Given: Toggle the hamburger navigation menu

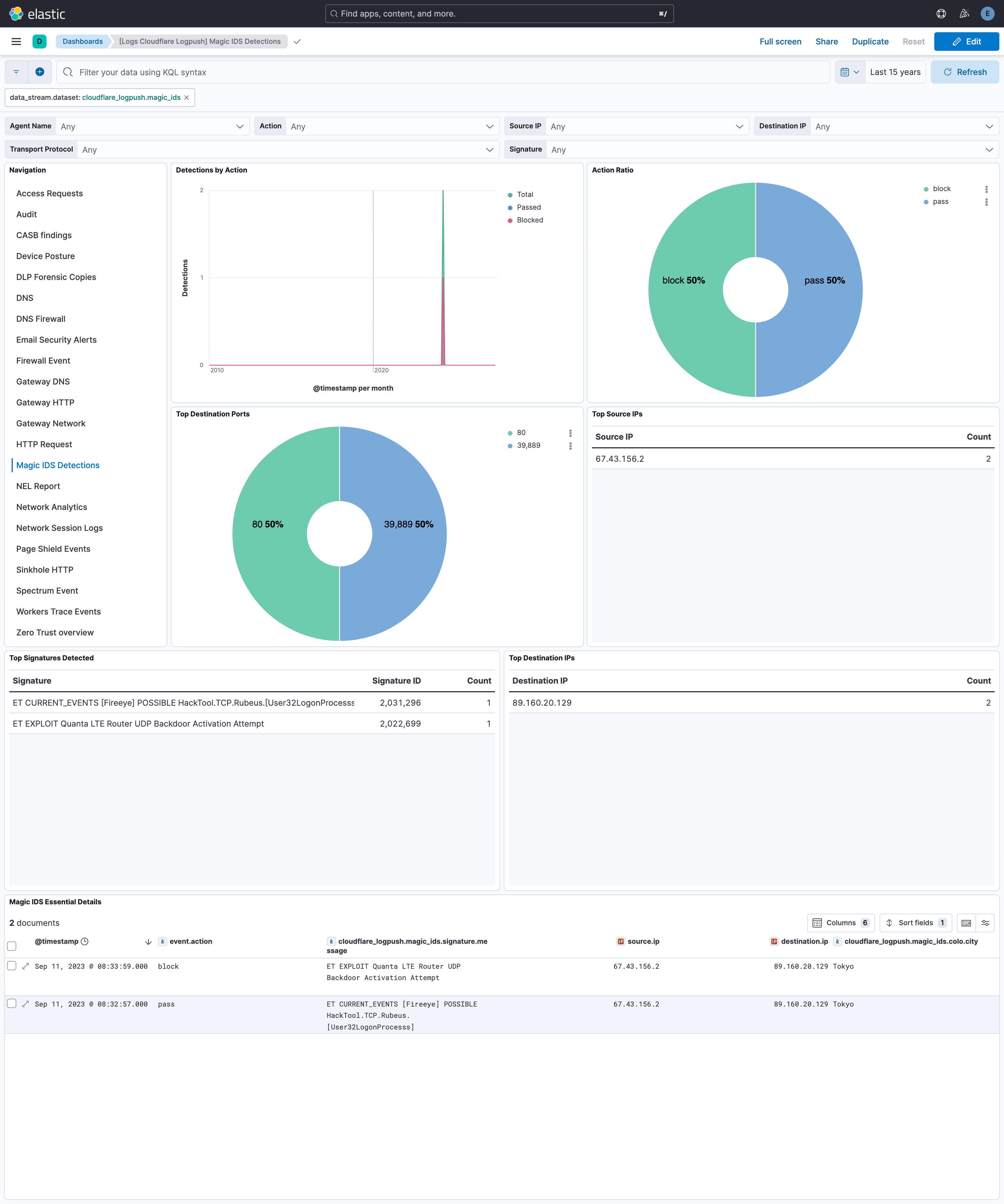Looking at the screenshot, I should [x=16, y=41].
